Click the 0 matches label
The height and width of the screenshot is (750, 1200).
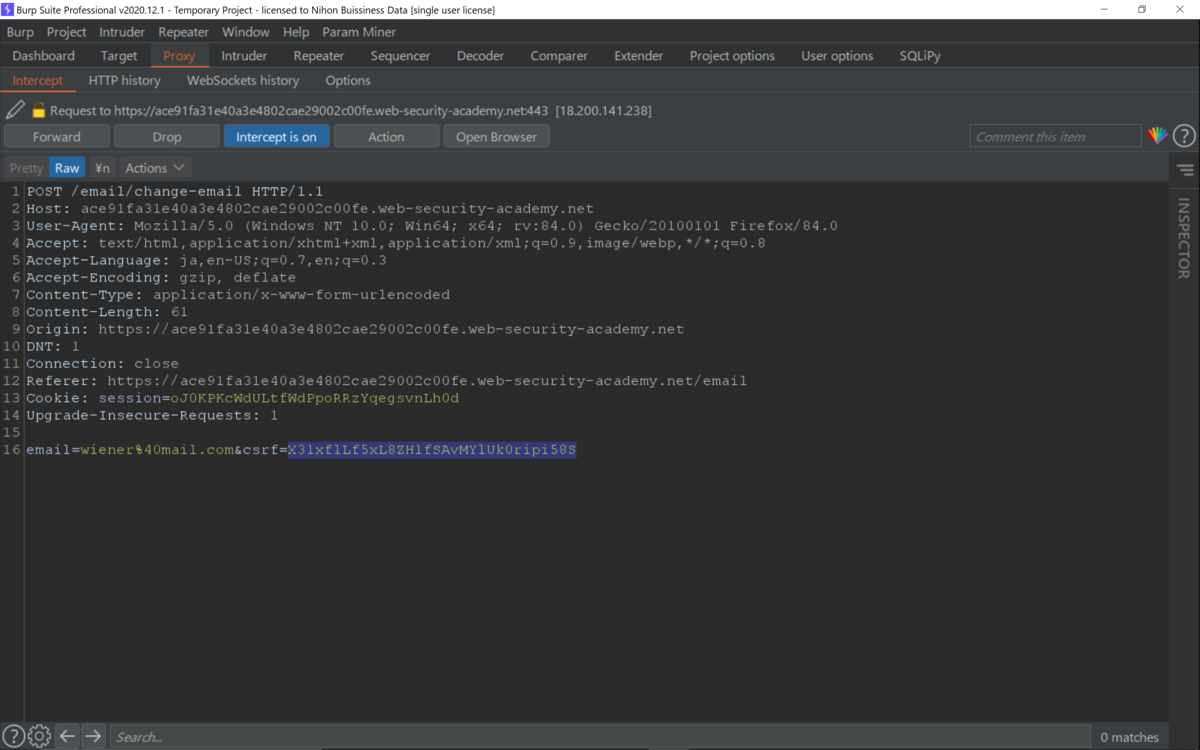(1130, 737)
